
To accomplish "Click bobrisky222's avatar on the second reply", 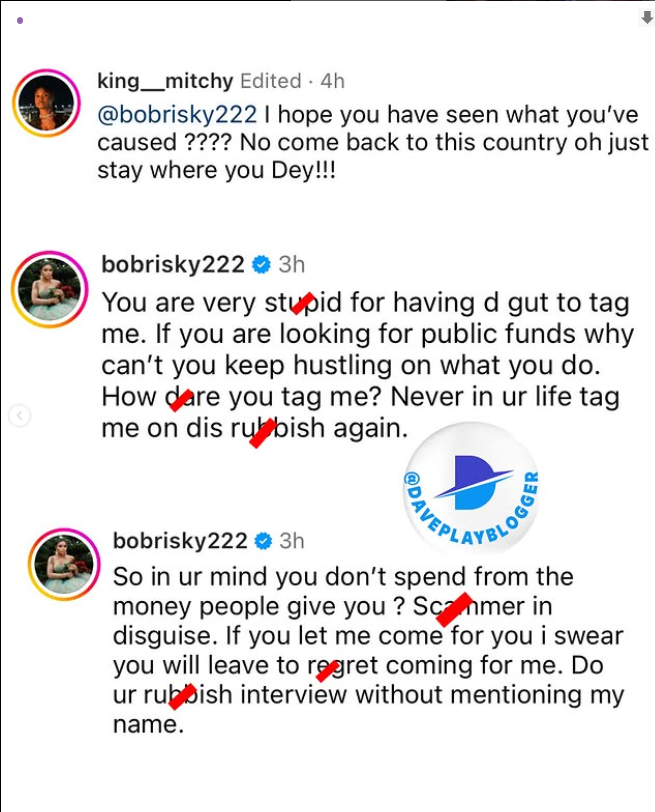I will click(64, 564).
